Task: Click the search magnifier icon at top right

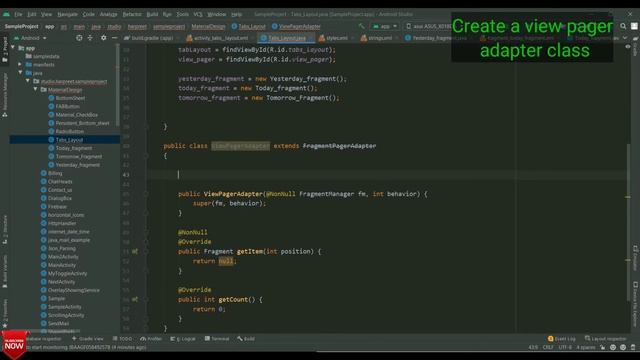Action: (623, 26)
